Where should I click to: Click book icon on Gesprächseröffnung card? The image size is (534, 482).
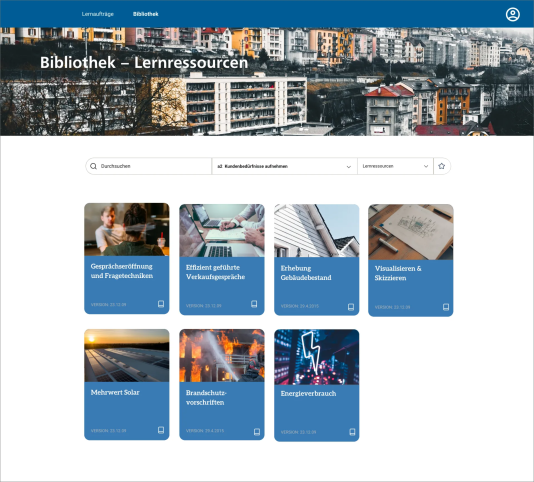(161, 304)
